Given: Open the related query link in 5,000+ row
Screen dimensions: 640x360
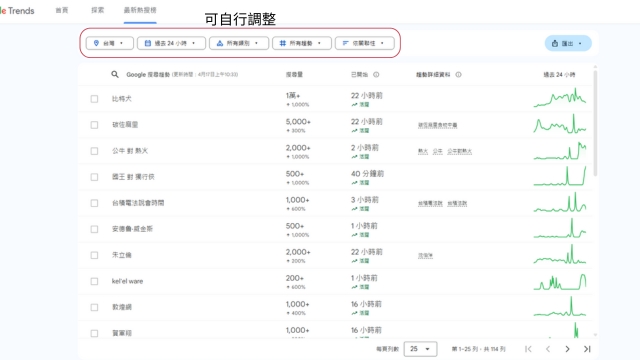Looking at the screenshot, I should click(x=438, y=125).
